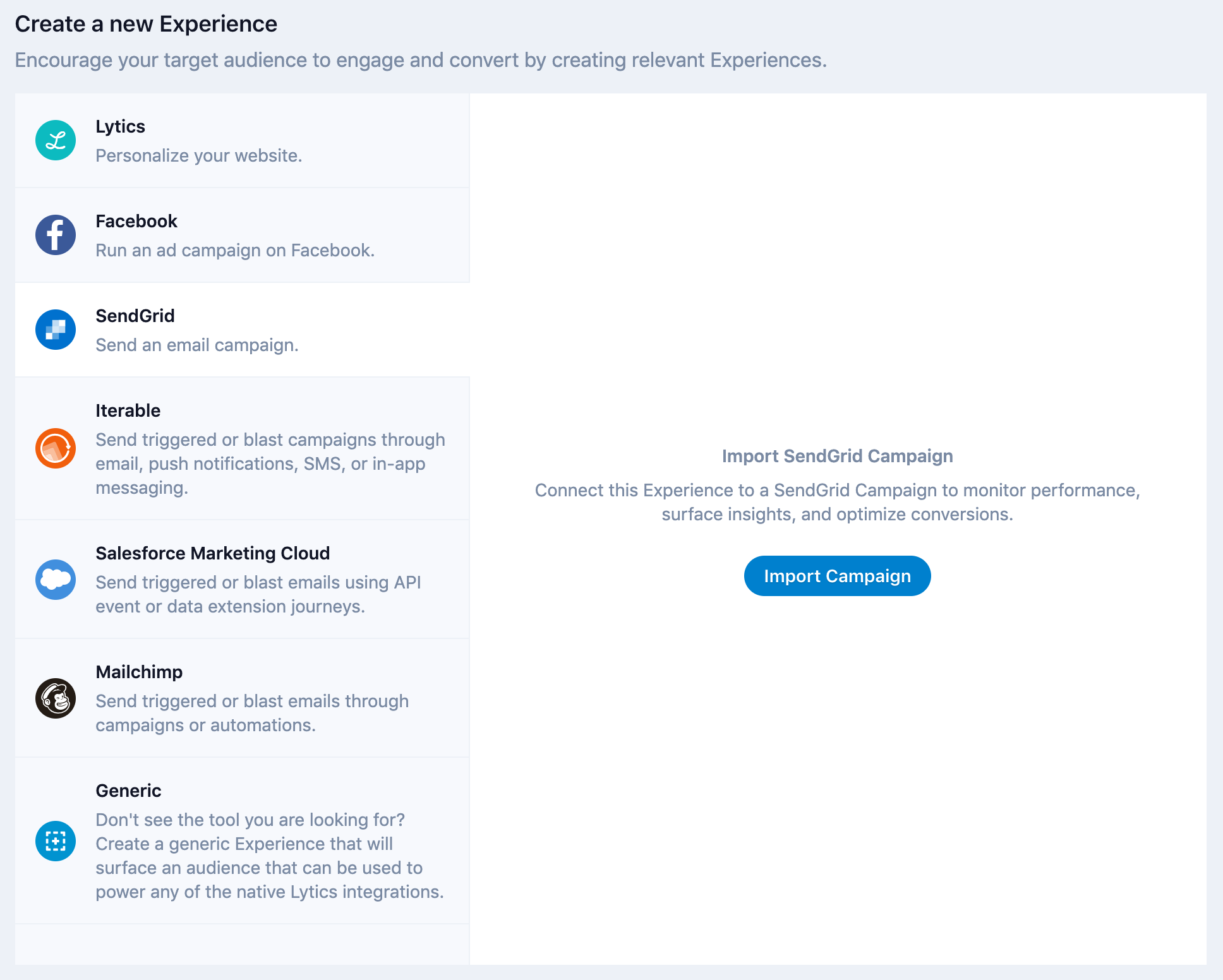Click the Lytics teal logo icon
The height and width of the screenshot is (980, 1223).
tap(56, 140)
